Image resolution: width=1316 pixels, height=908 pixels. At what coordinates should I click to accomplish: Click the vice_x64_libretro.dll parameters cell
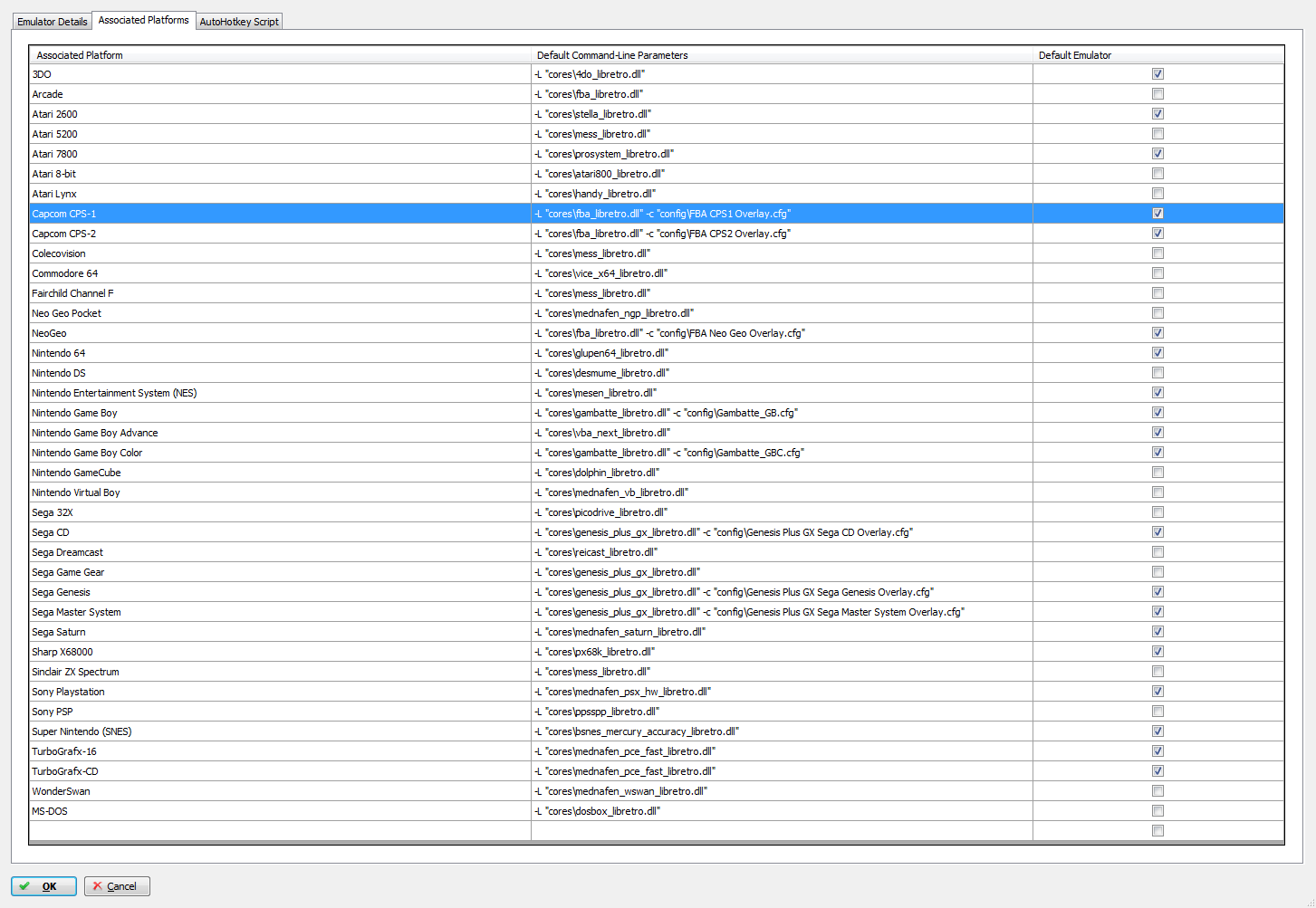coord(782,273)
